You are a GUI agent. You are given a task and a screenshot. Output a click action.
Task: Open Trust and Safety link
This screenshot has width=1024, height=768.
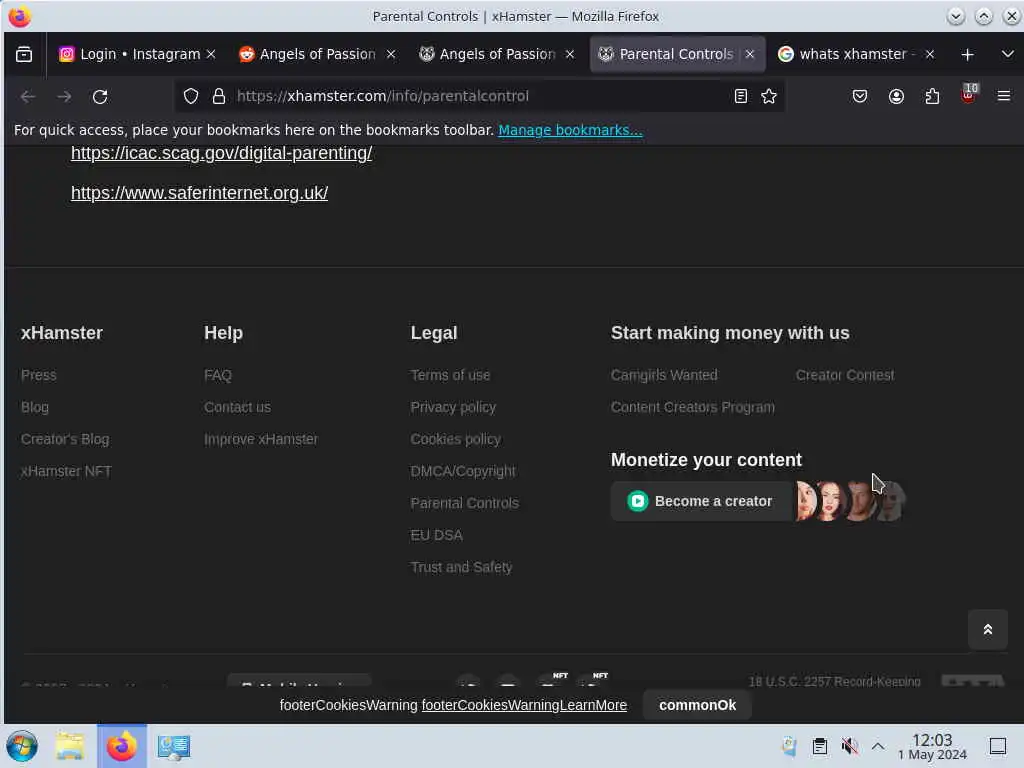tap(461, 567)
